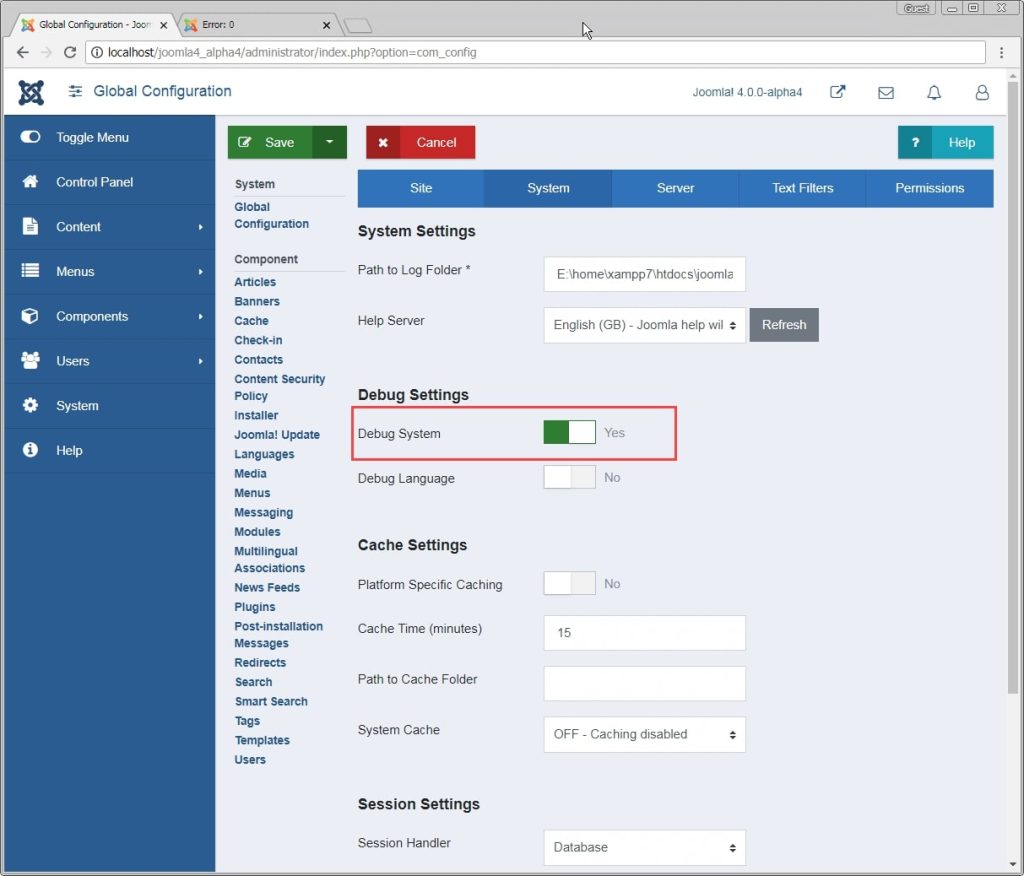Click Path to Log Folder field
1024x876 pixels.
coord(644,274)
